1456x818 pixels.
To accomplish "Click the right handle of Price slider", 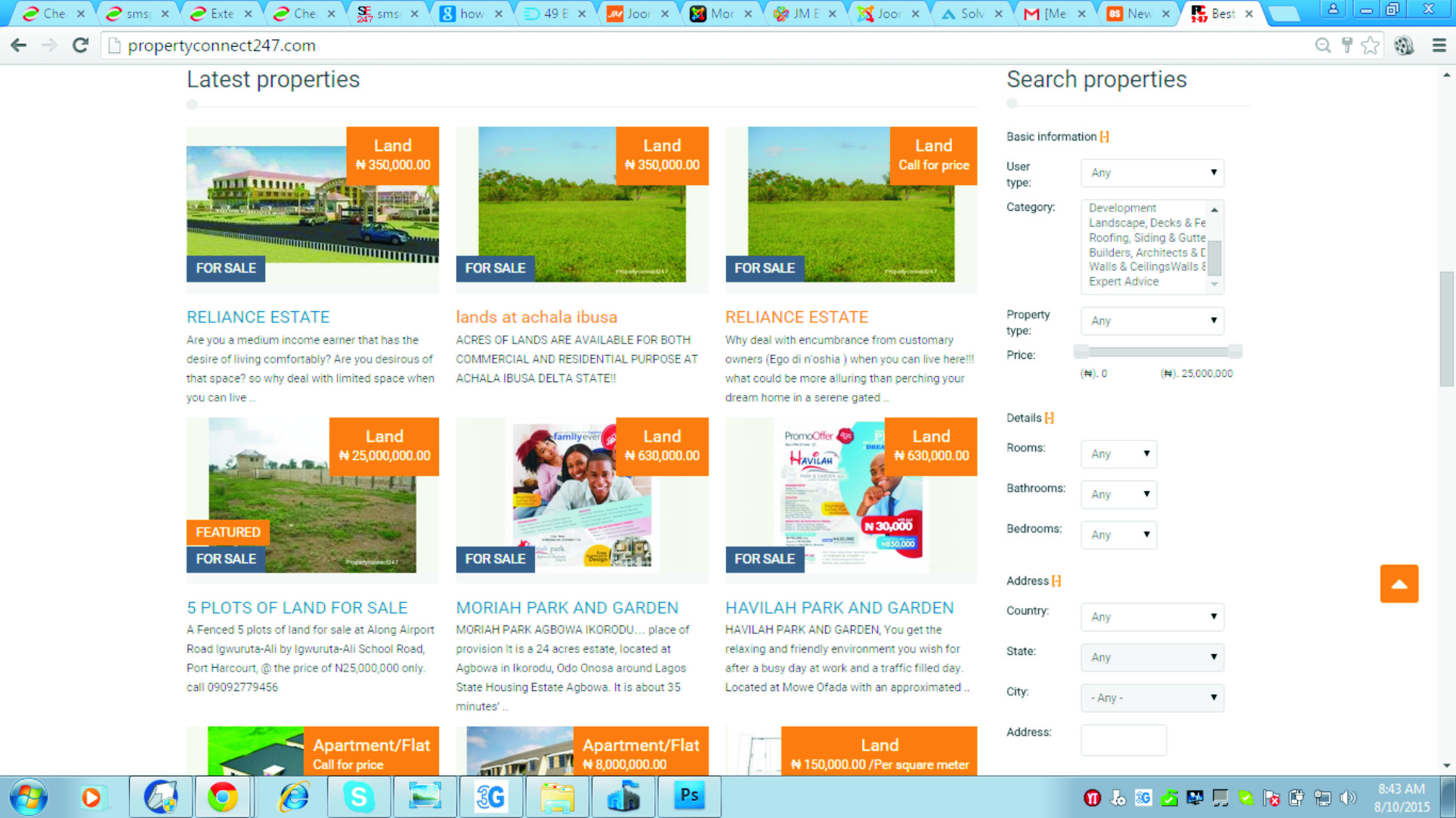I will click(x=1235, y=351).
